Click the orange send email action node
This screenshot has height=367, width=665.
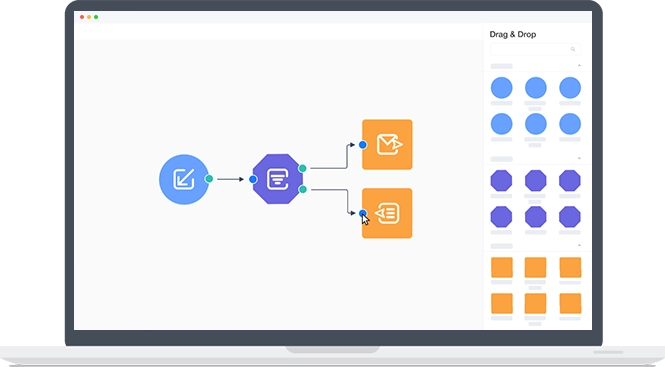pyautogui.click(x=387, y=145)
